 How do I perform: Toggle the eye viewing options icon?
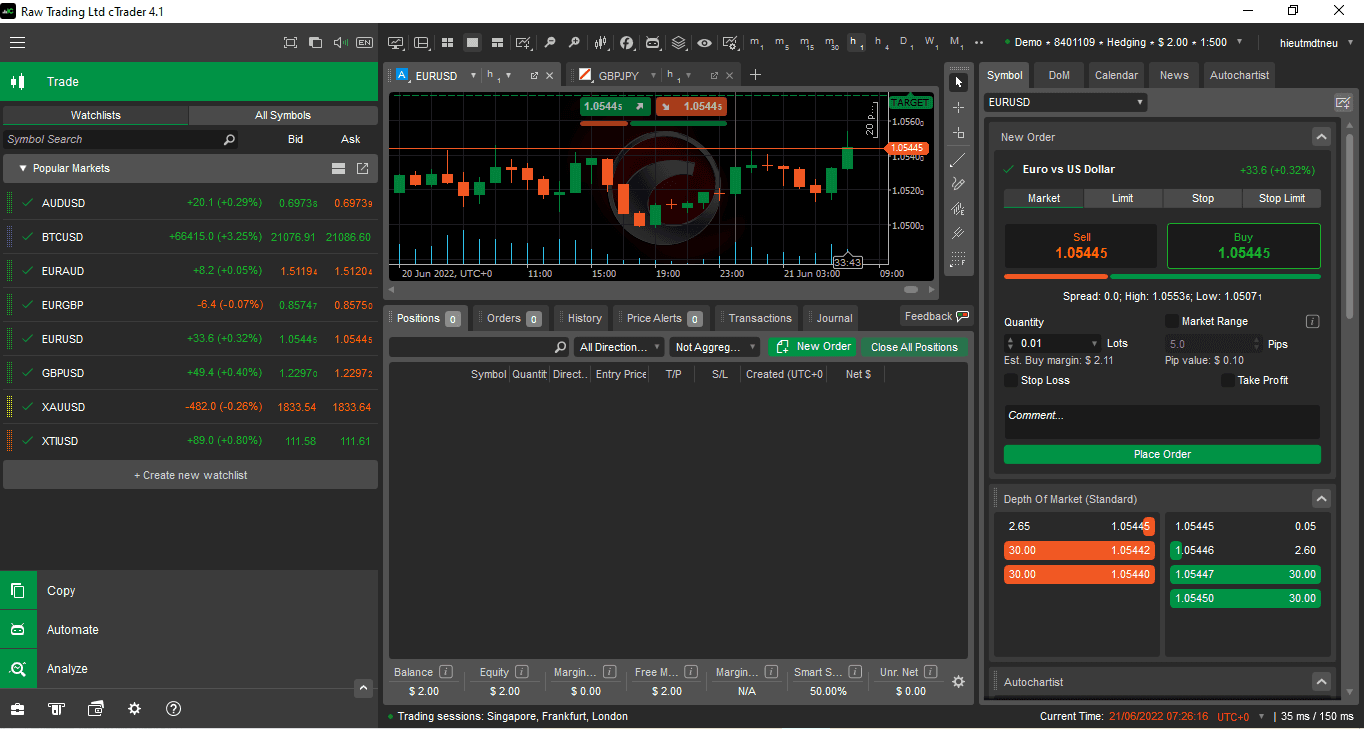tap(705, 42)
